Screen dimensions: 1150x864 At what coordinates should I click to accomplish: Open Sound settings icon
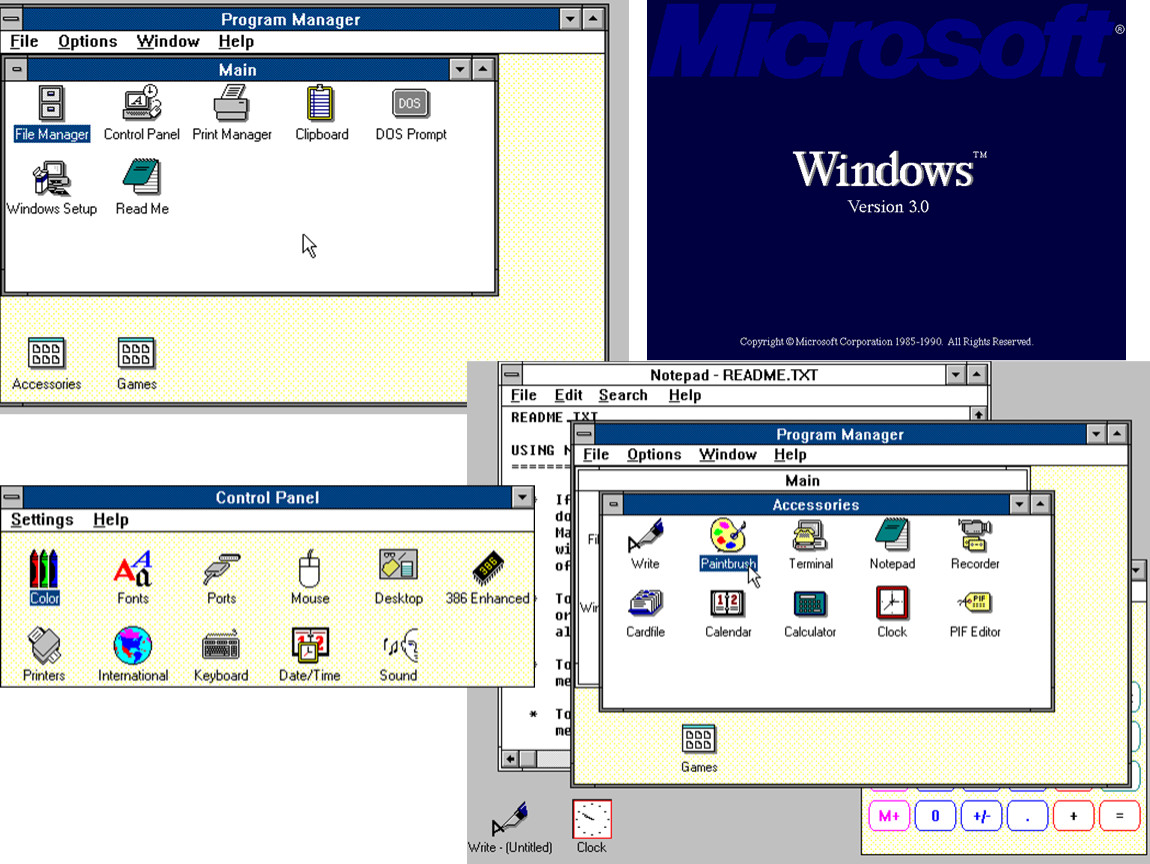tap(398, 654)
